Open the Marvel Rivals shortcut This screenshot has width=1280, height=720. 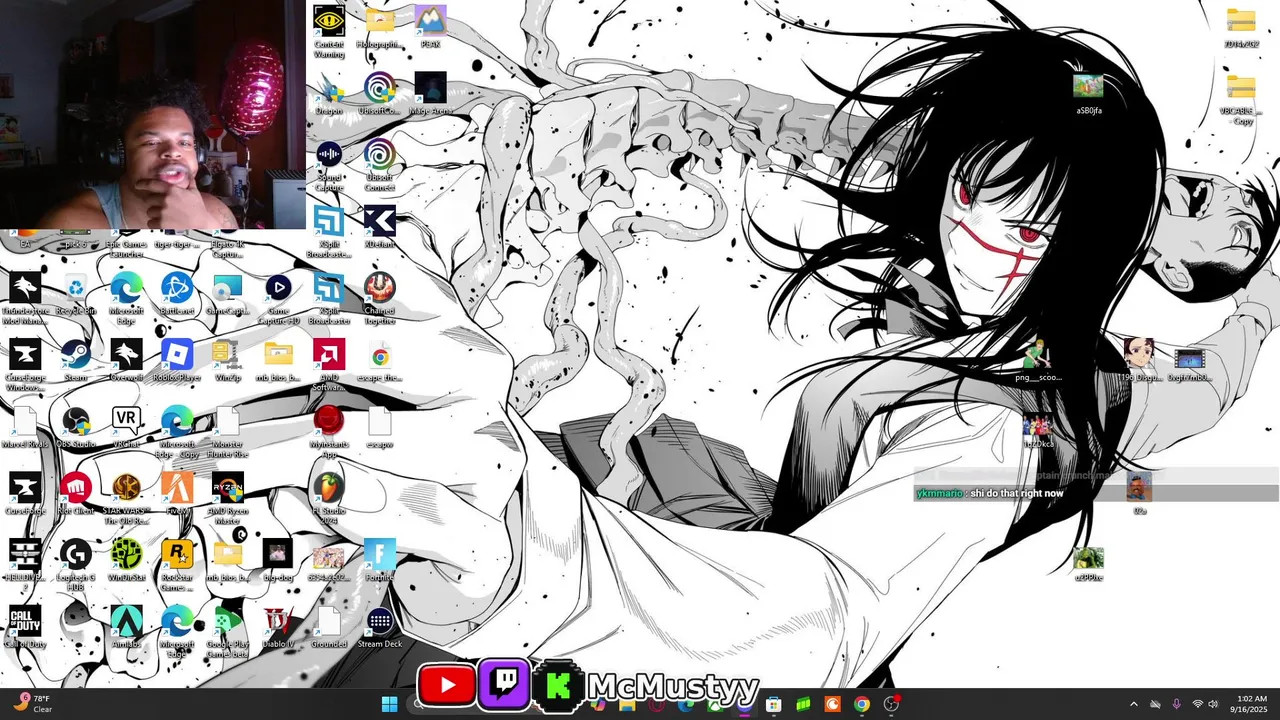(25, 427)
